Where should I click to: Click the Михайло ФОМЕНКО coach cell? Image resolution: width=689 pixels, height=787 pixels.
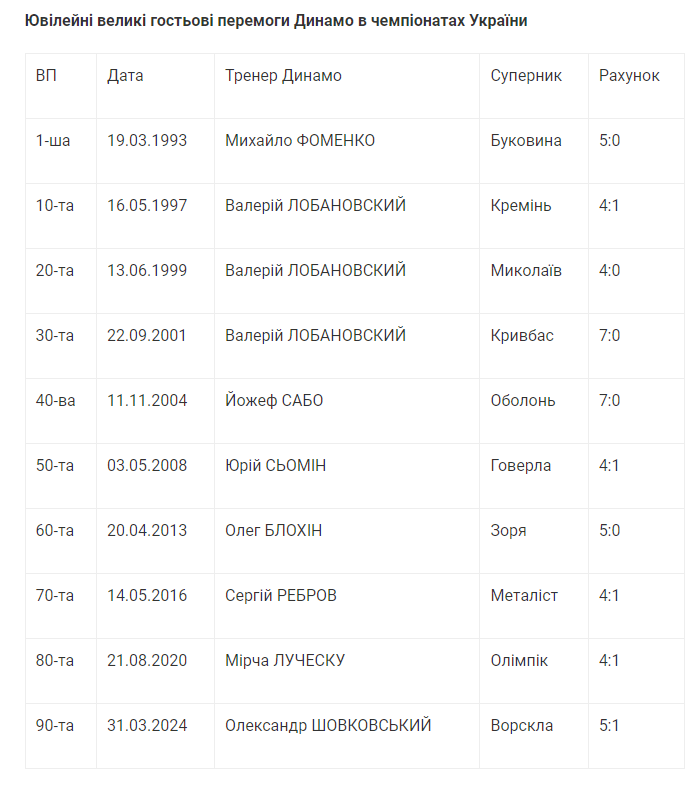pos(300,141)
